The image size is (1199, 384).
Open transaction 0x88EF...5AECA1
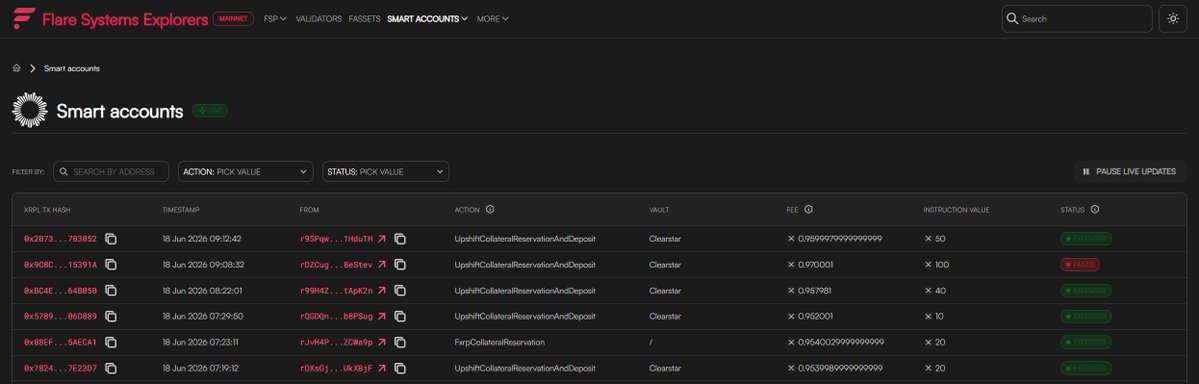tap(60, 342)
